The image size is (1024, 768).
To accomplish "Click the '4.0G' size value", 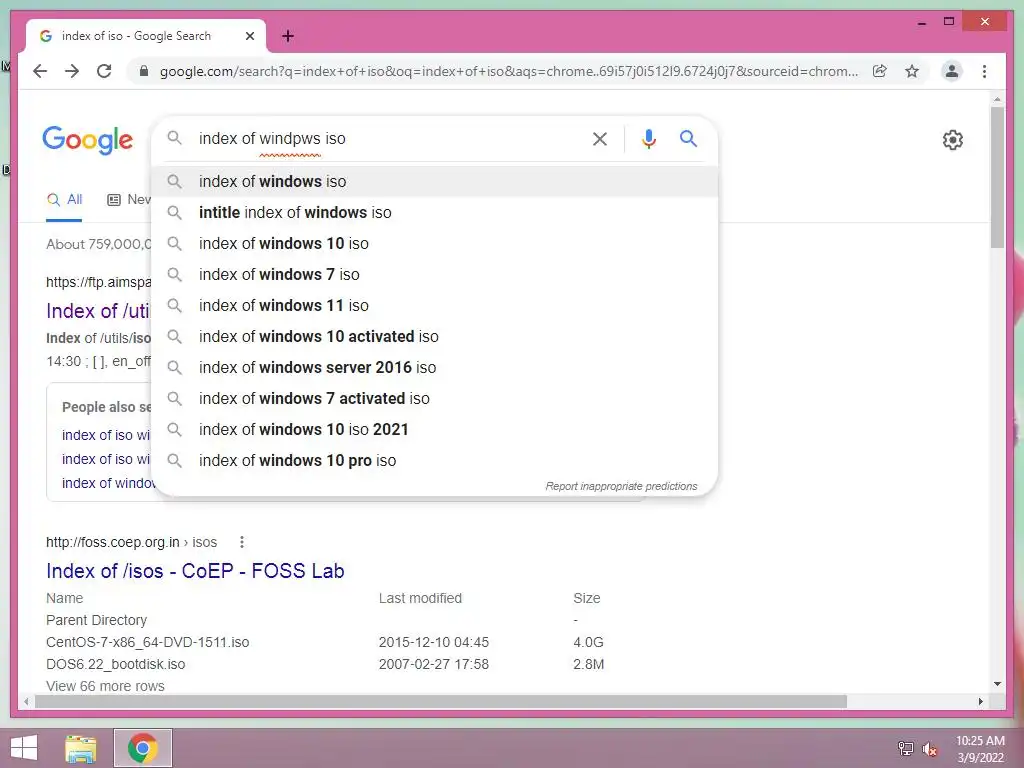I will 588,643.
